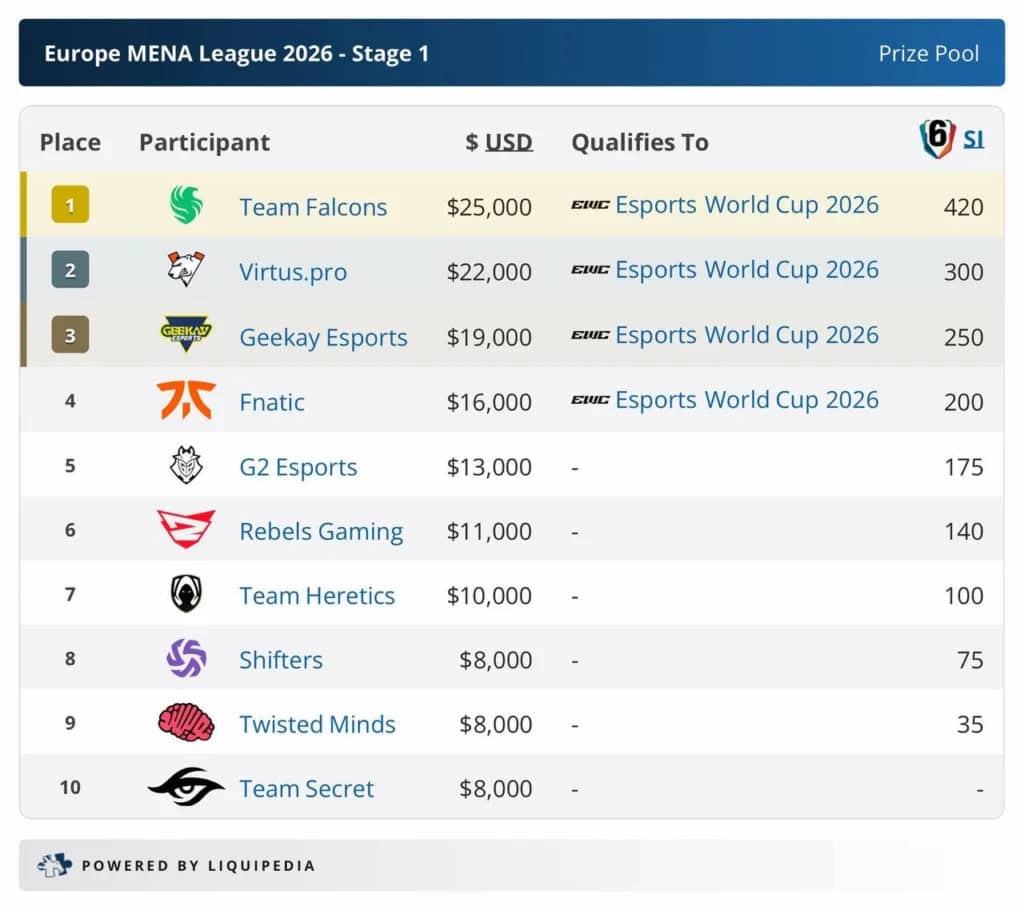The width and height of the screenshot is (1024, 910).
Task: Open the Geekay Esports team link
Action: (323, 337)
